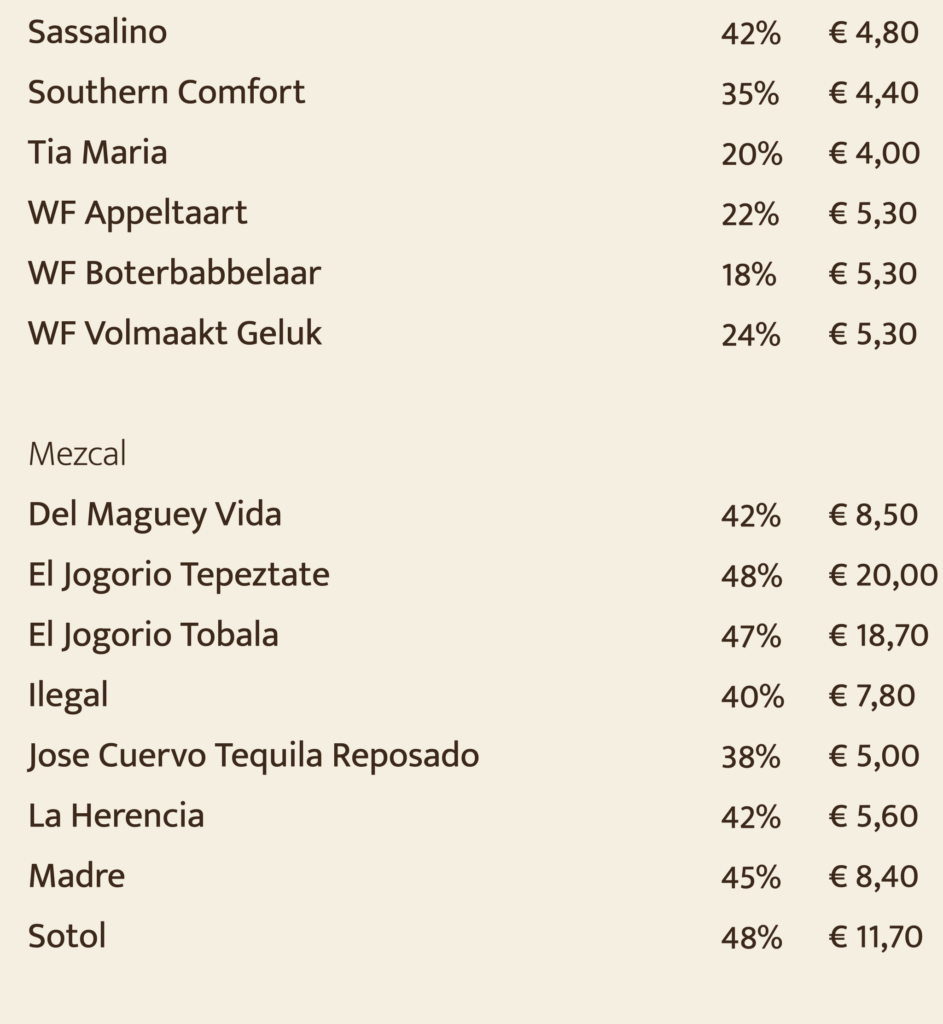Click the El Jogorio Tepeztate item
Viewport: 943px width, 1024px height.
pos(179,576)
